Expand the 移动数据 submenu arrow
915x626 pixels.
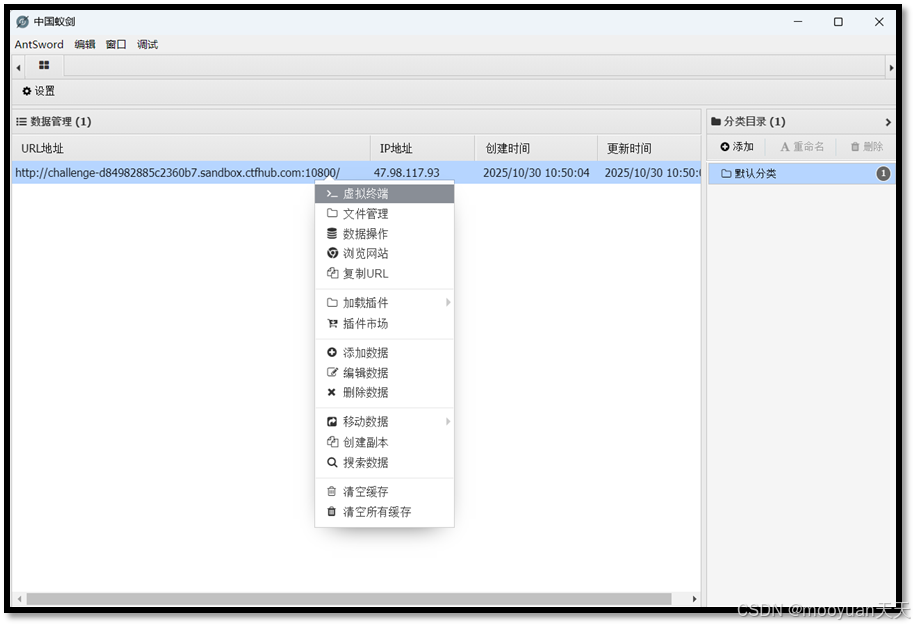point(448,421)
